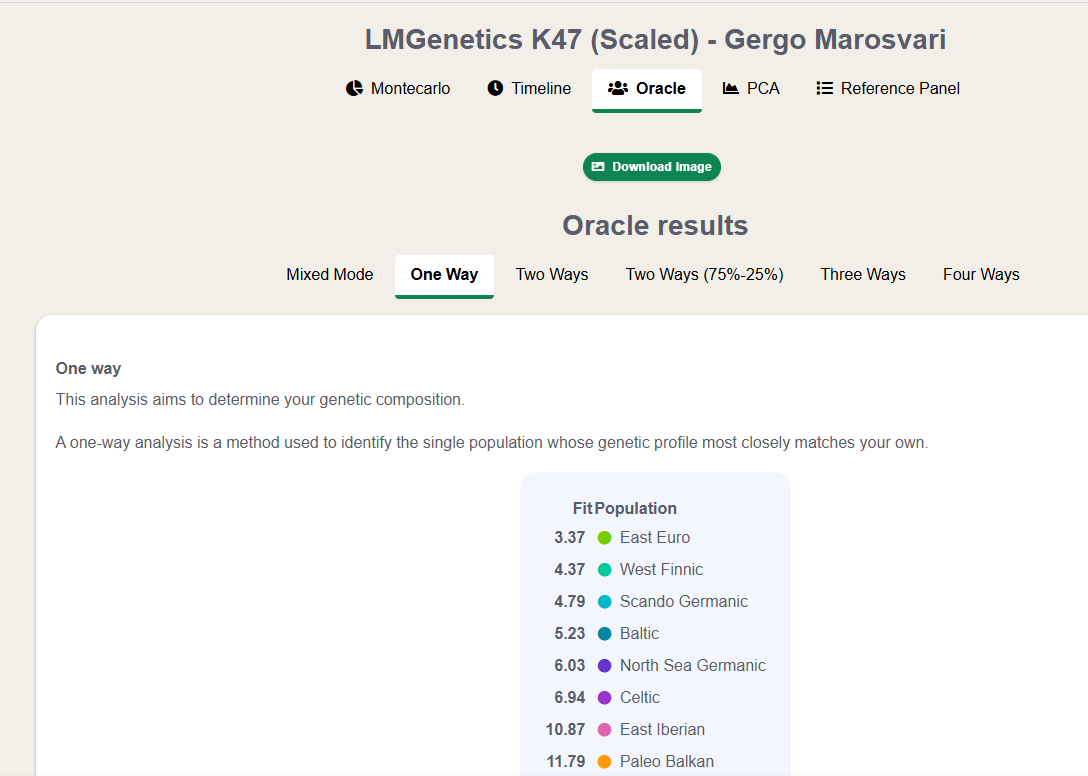Show the Four Ways results
The height and width of the screenshot is (776, 1088).
(981, 275)
